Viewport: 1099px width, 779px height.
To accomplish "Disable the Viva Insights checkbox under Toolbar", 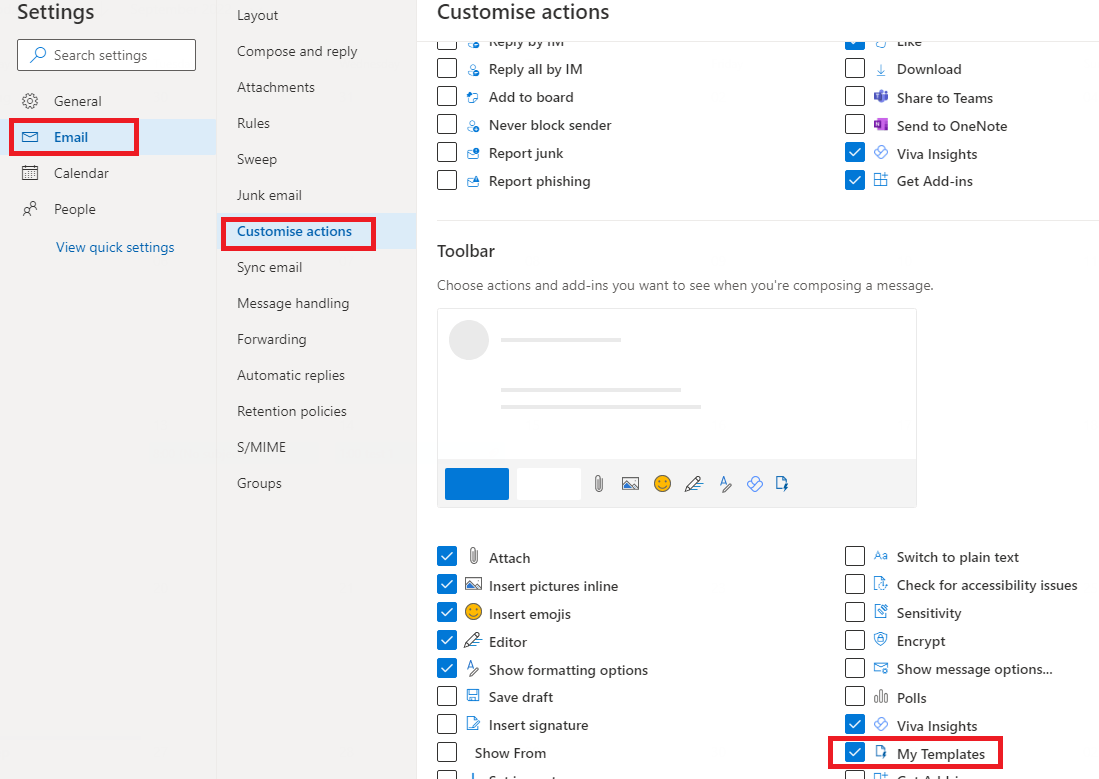I will point(855,724).
